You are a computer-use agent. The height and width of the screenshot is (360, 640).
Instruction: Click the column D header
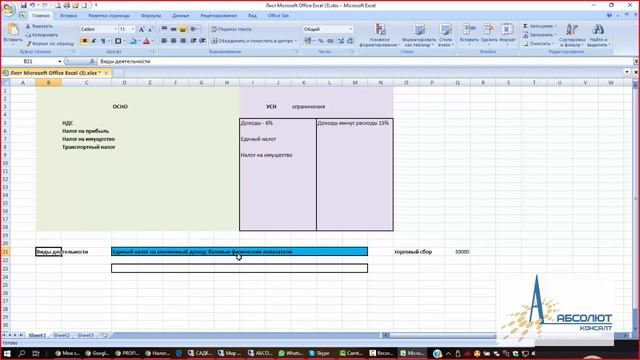point(124,83)
